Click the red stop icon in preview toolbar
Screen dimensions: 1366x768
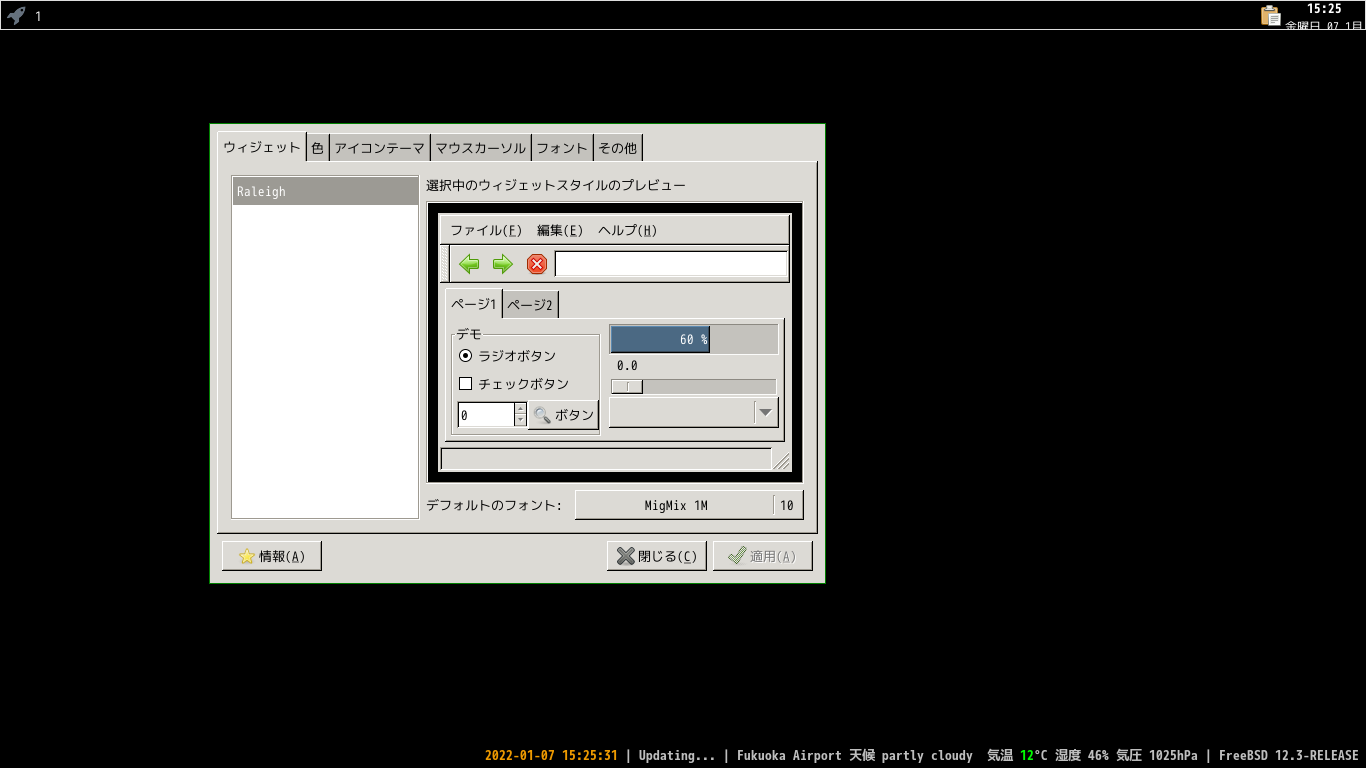pos(537,264)
